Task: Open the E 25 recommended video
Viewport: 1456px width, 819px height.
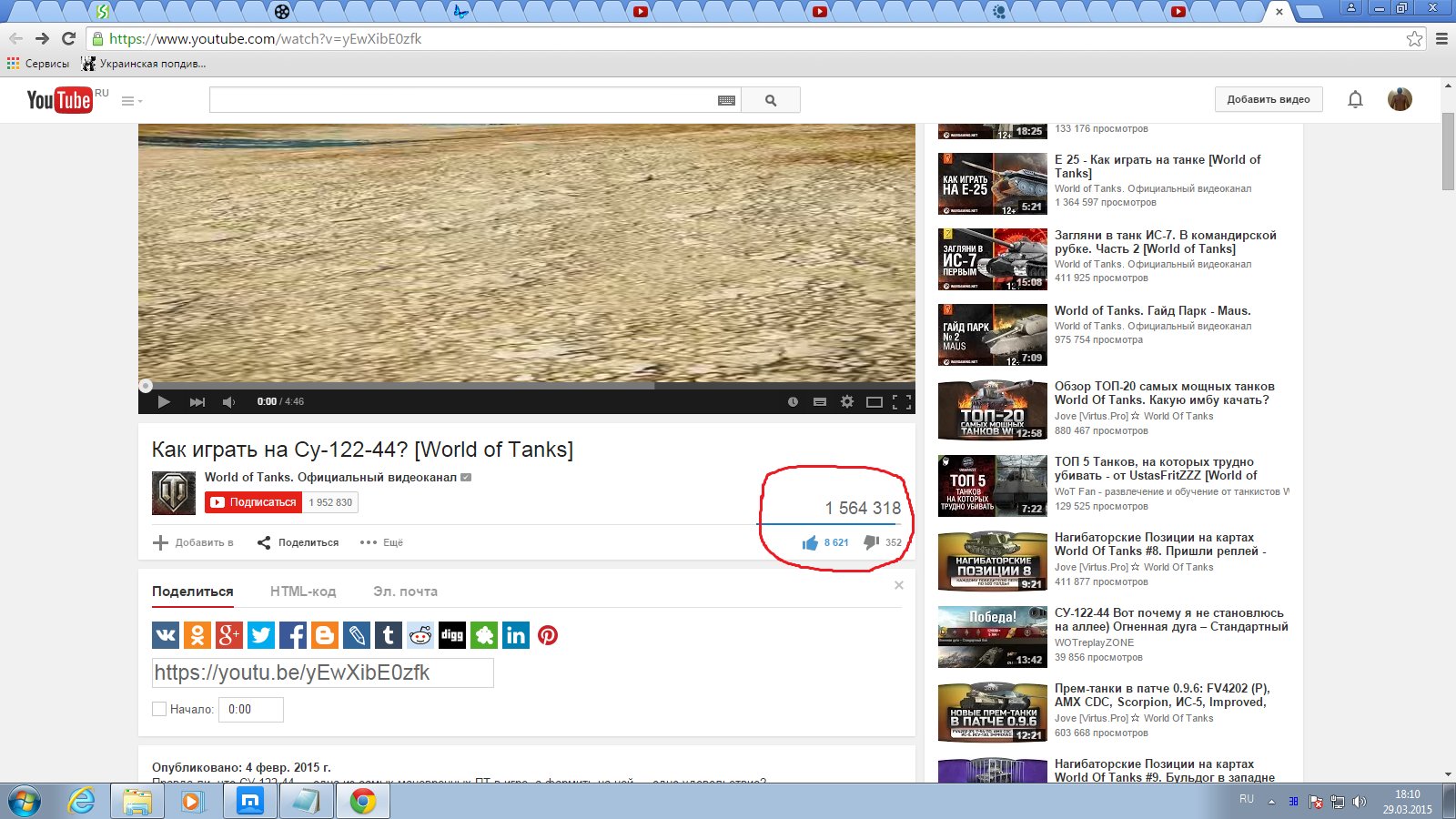Action: pyautogui.click(x=1158, y=167)
